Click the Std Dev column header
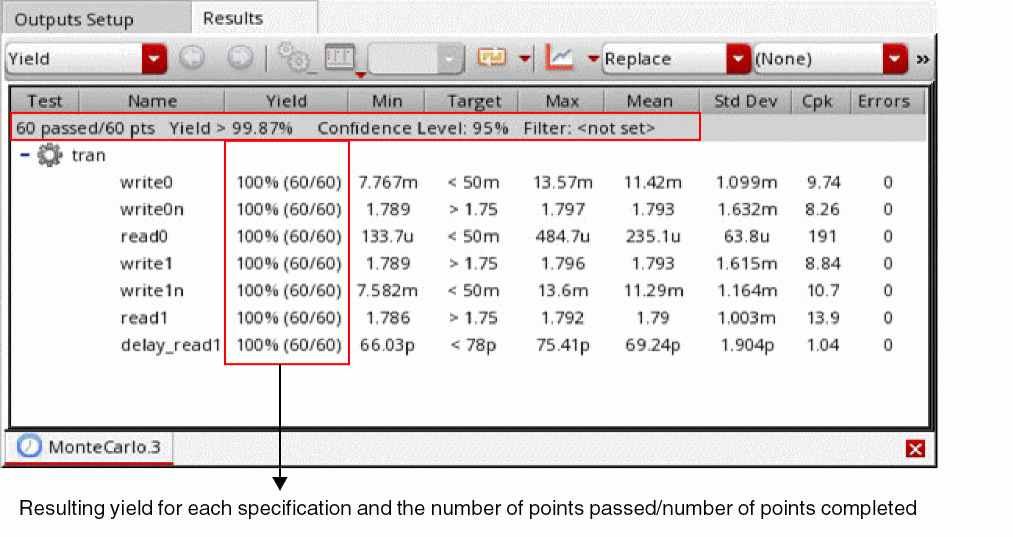This screenshot has width=1013, height=537. (x=746, y=101)
